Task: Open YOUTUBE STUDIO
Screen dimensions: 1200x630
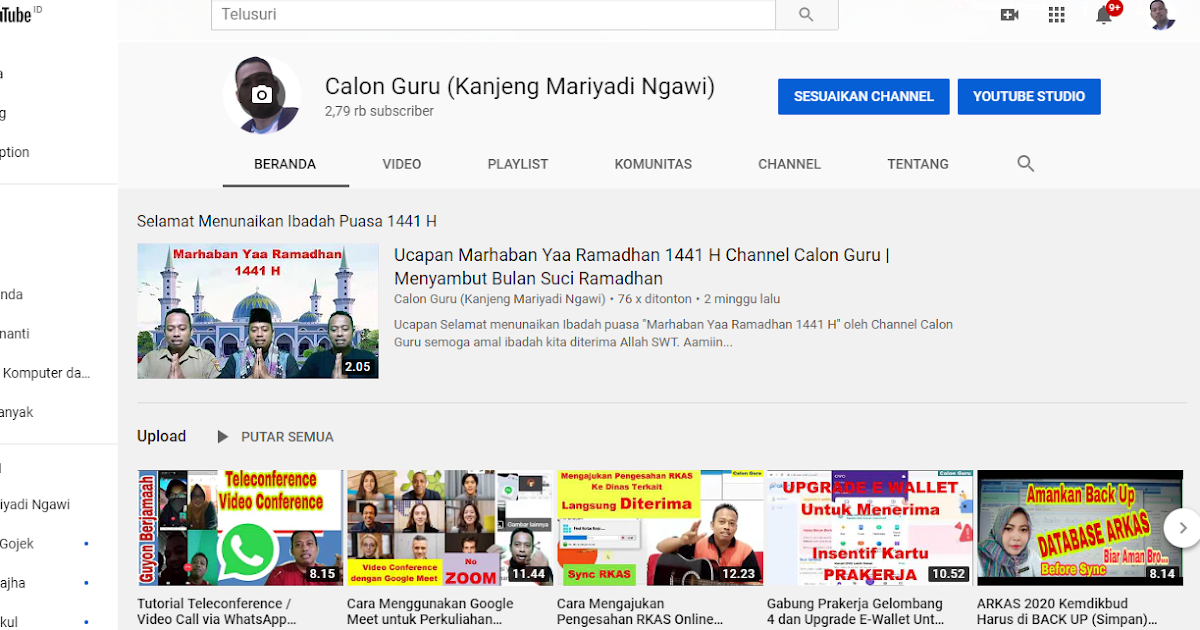Action: pyautogui.click(x=1029, y=96)
